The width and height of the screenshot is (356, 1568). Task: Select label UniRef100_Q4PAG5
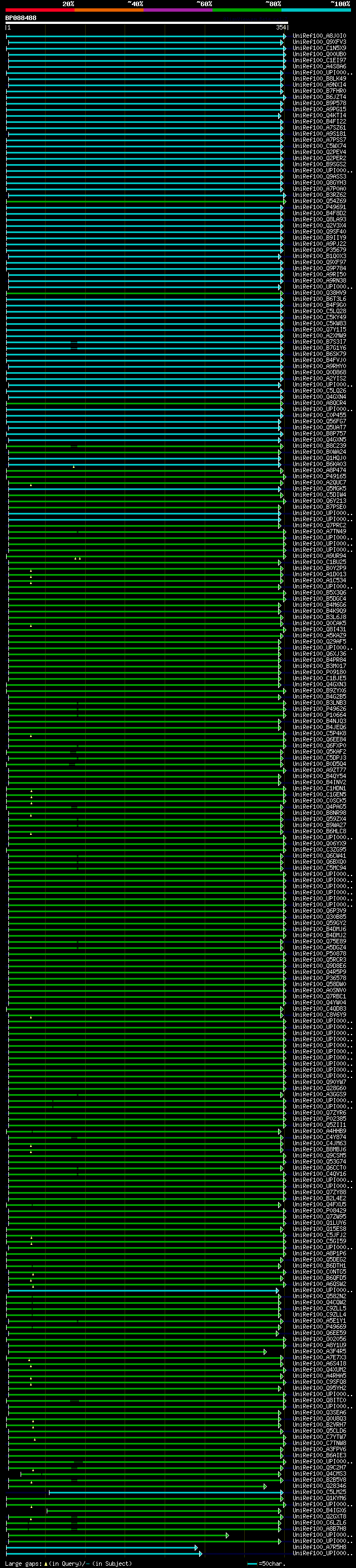(319, 807)
